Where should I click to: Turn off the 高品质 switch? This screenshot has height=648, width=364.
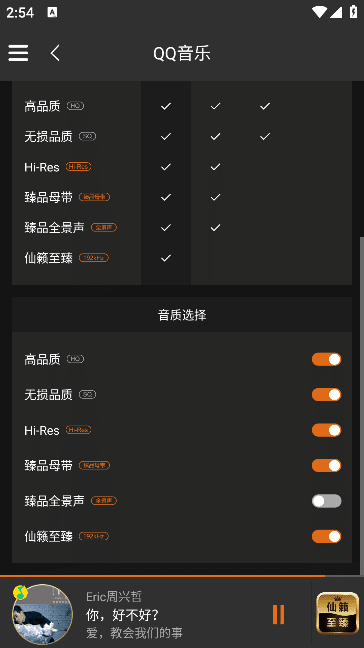pyautogui.click(x=326, y=359)
